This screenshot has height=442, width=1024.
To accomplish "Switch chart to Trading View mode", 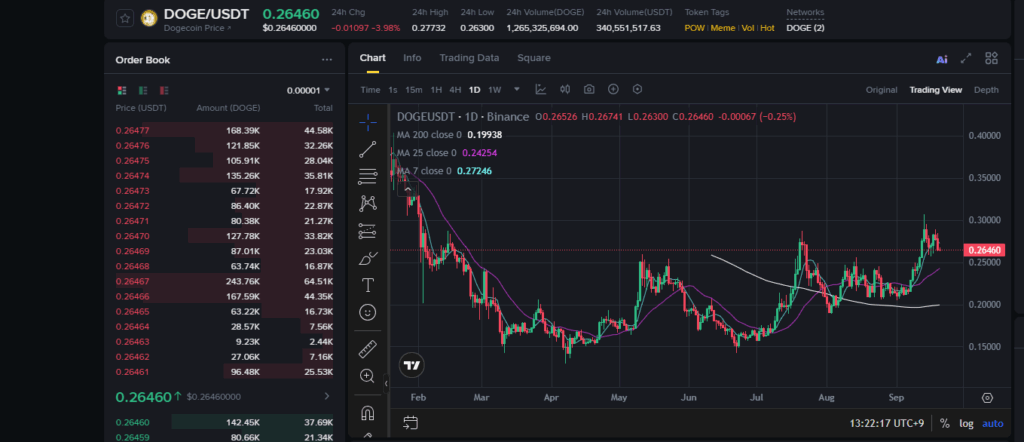I will coord(935,90).
